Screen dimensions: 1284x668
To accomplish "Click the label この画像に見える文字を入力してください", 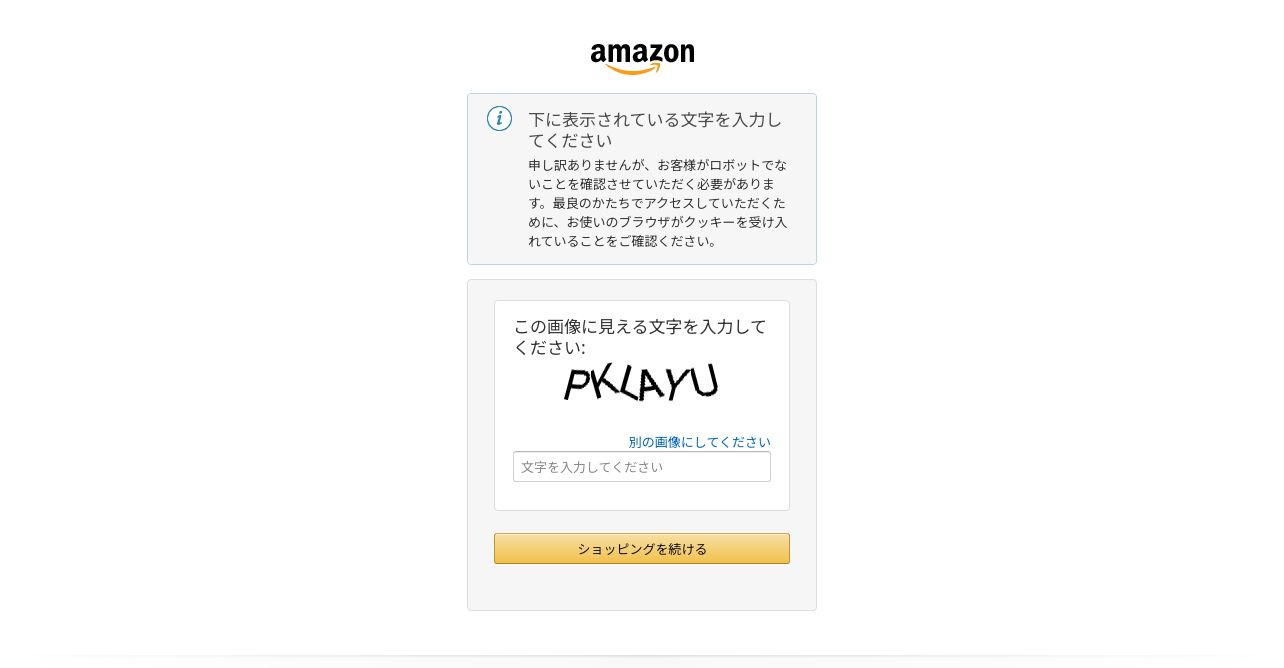I will pyautogui.click(x=640, y=337).
